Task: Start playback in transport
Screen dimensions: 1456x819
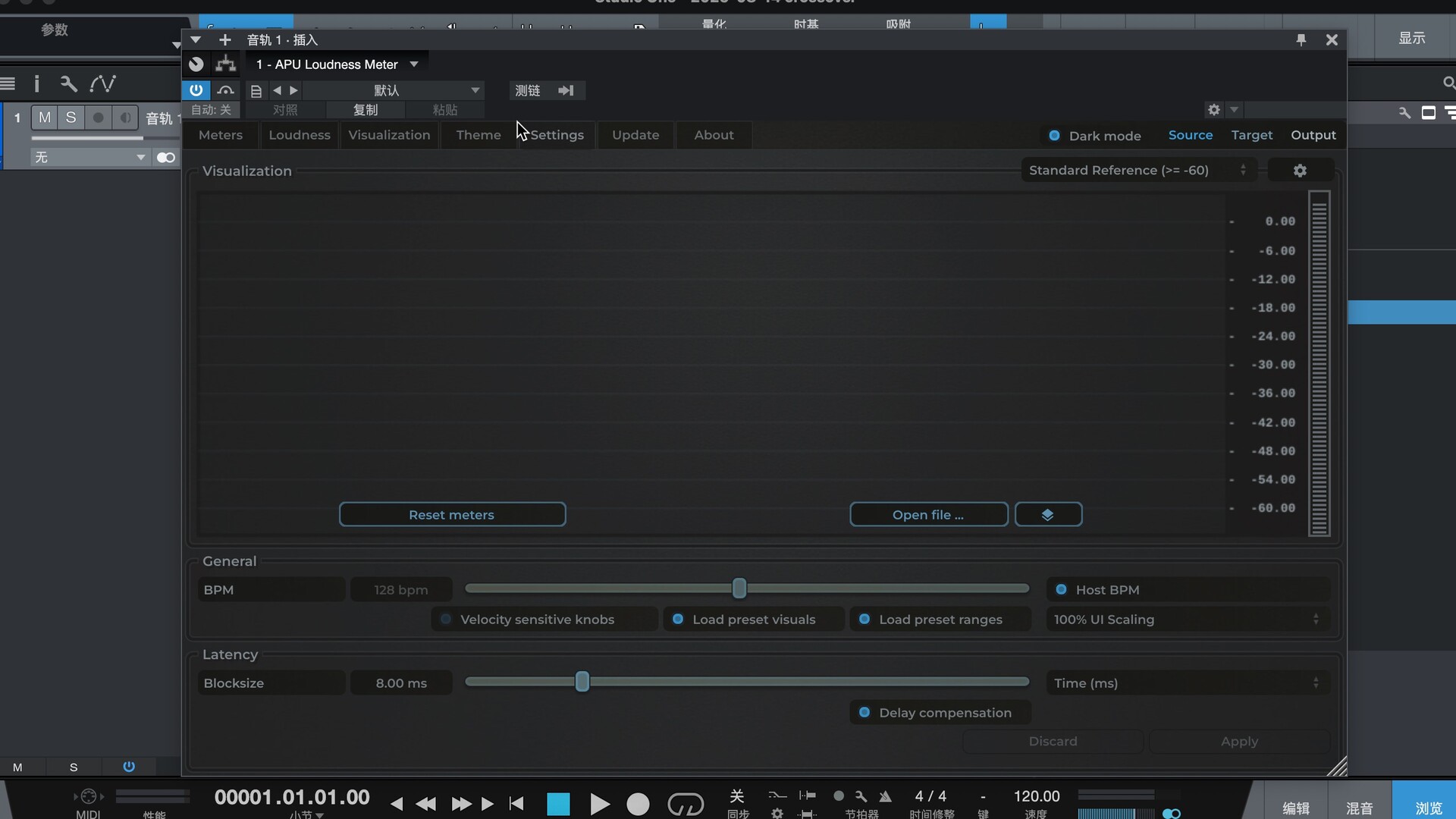Action: click(599, 804)
